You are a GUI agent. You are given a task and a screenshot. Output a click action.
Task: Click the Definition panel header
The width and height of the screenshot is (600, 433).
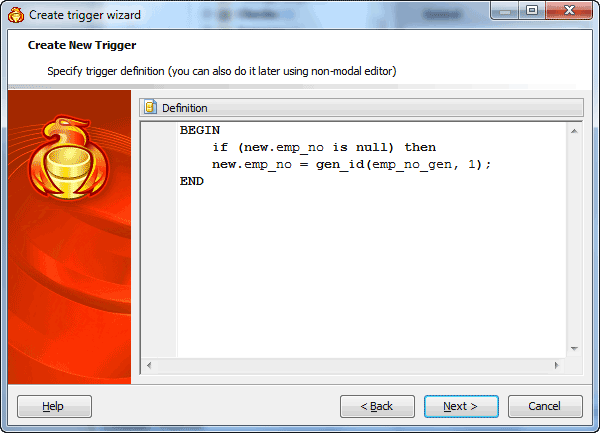[x=362, y=108]
